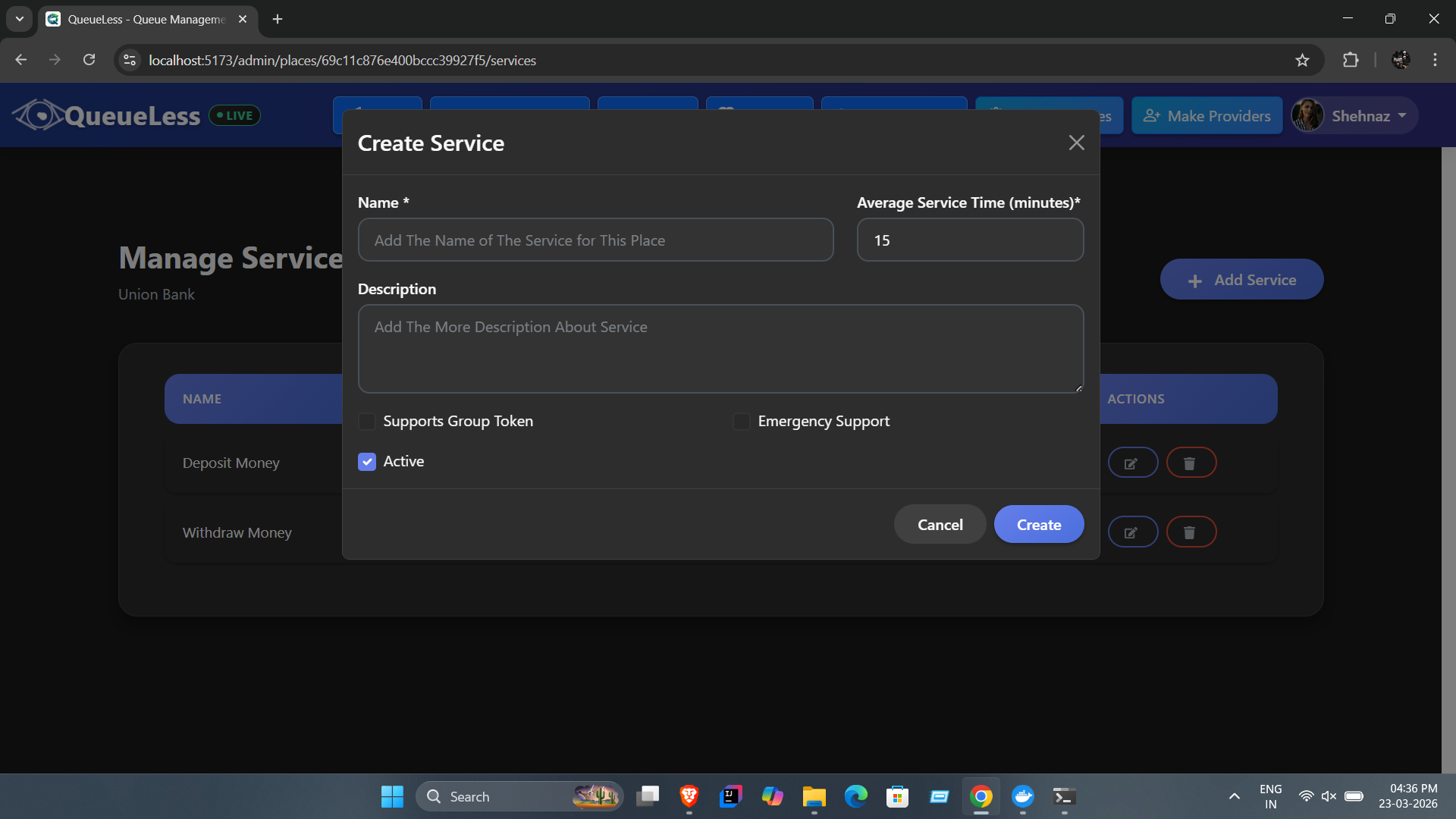The height and width of the screenshot is (819, 1456).
Task: Open the clock and date panel
Action: click(x=1408, y=796)
